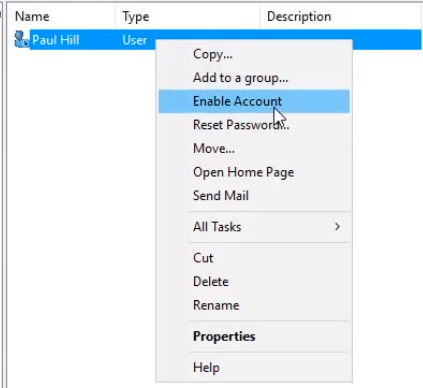Choose Send Mail menu item

(x=254, y=195)
